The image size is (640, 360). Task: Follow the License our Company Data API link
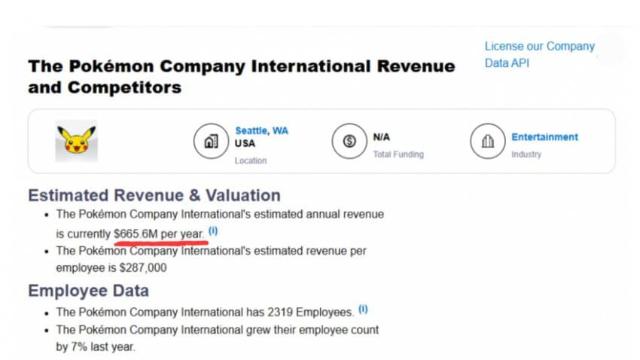[540, 55]
